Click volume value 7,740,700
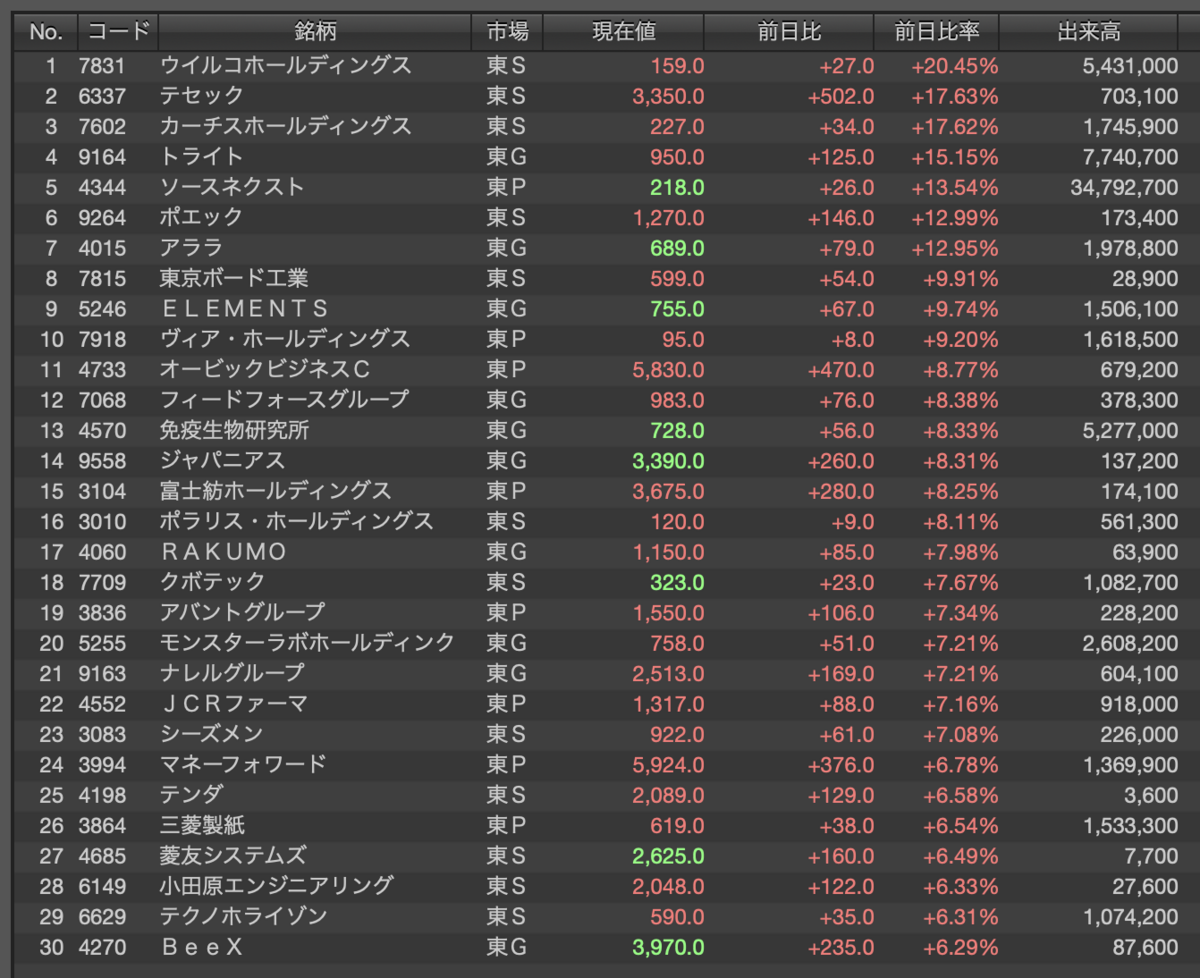This screenshot has height=978, width=1200. click(x=1130, y=157)
